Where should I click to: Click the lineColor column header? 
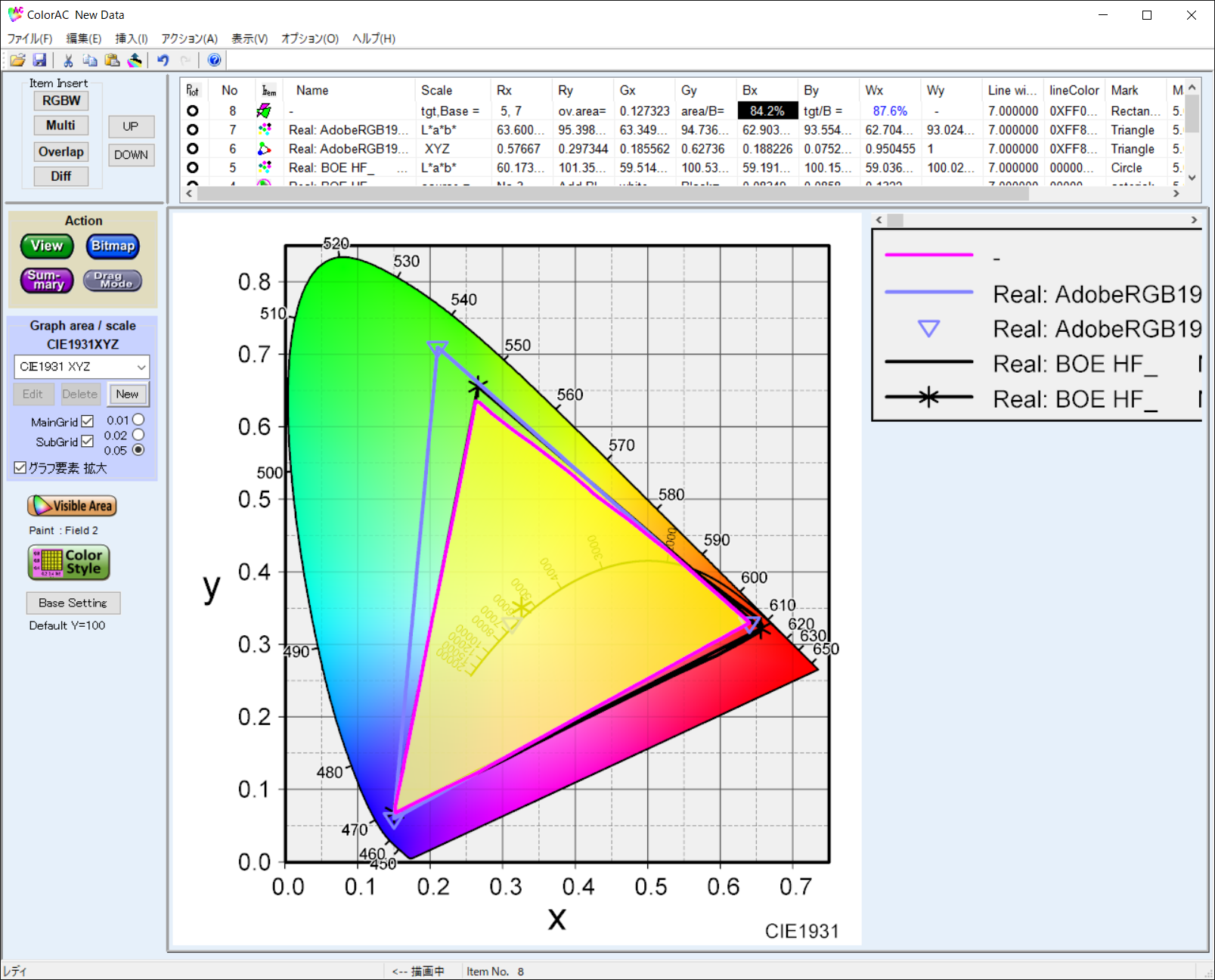(1074, 91)
